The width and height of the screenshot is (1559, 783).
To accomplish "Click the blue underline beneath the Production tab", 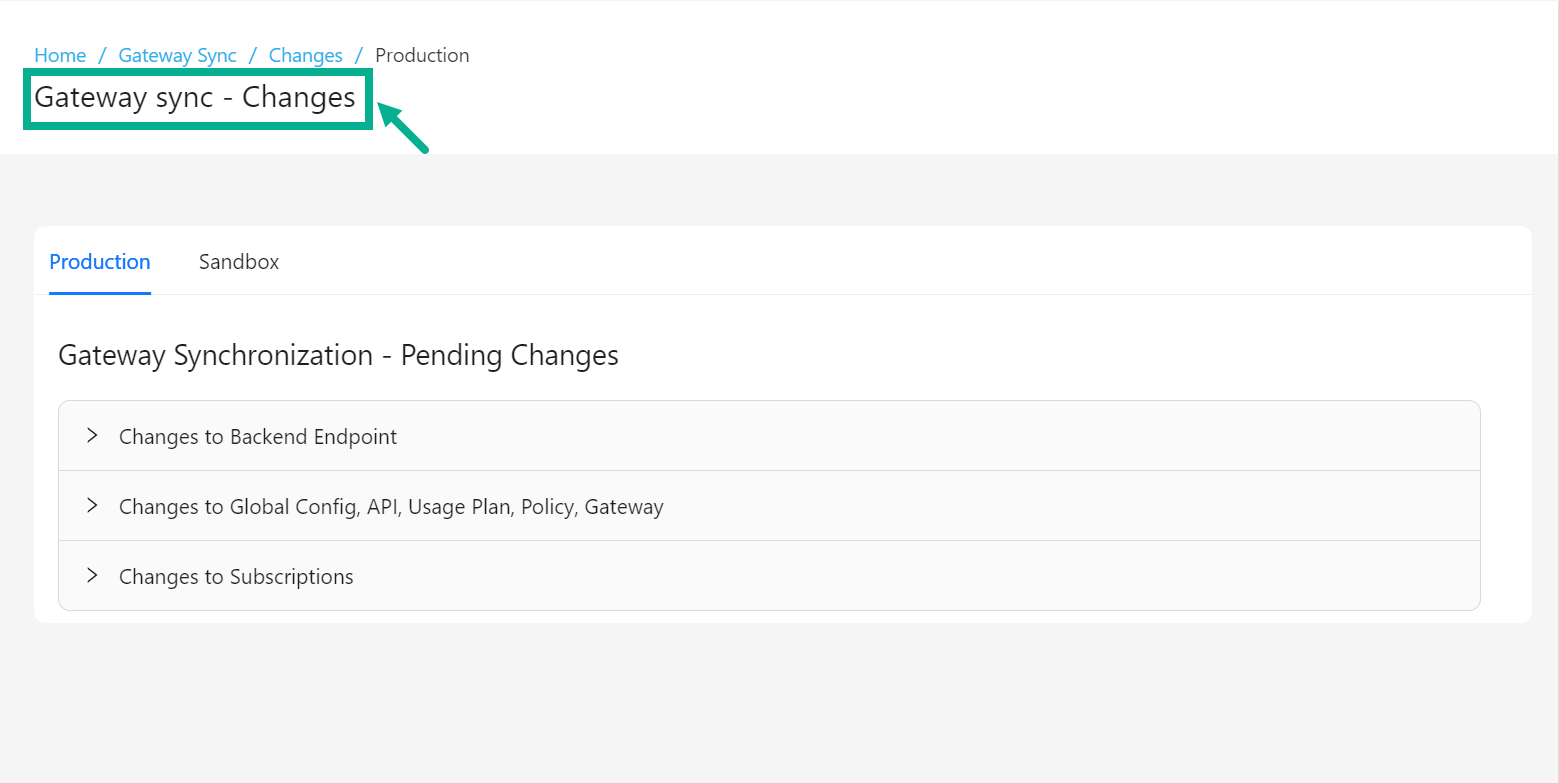I will [x=100, y=293].
